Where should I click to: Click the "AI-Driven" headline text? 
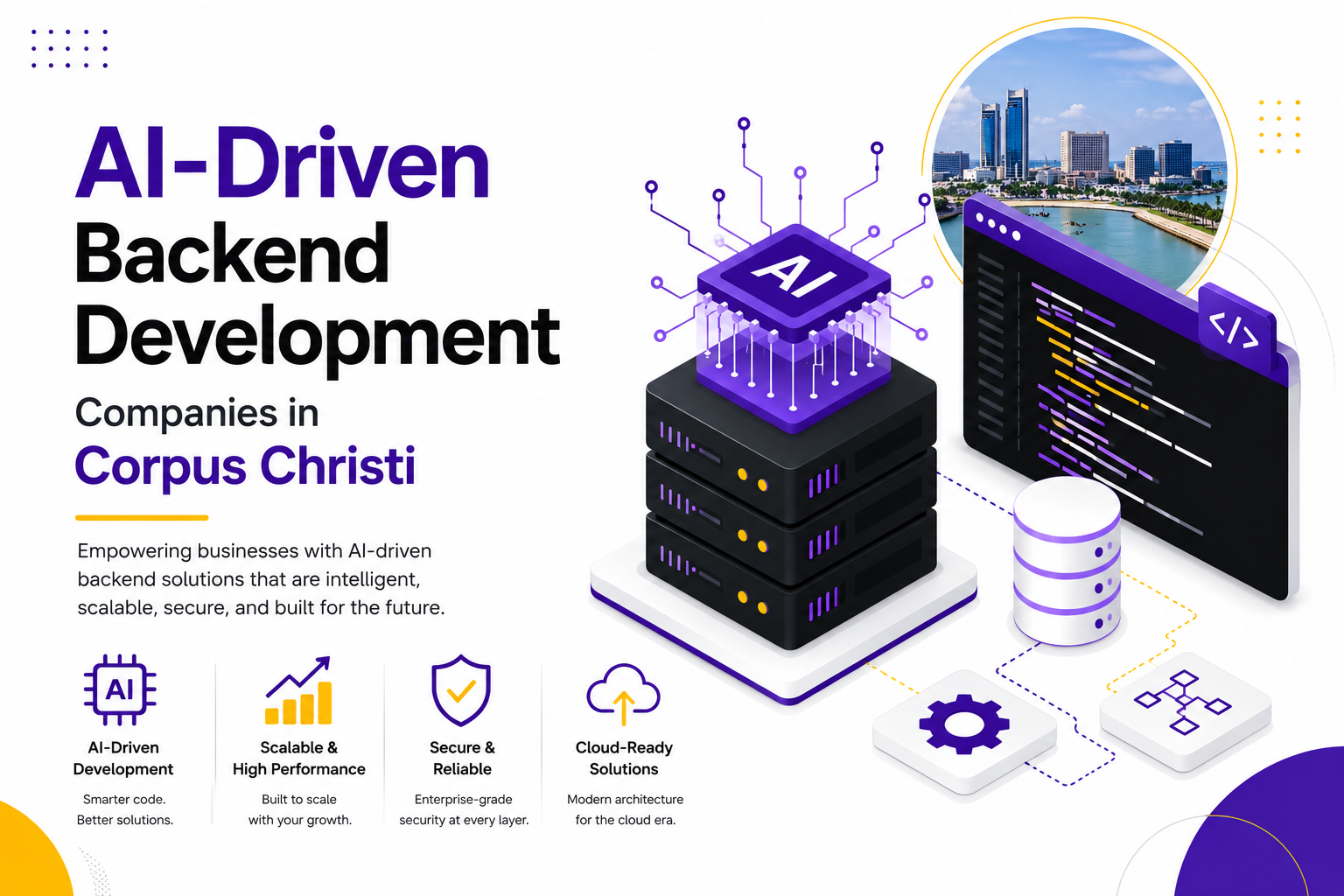(x=283, y=164)
